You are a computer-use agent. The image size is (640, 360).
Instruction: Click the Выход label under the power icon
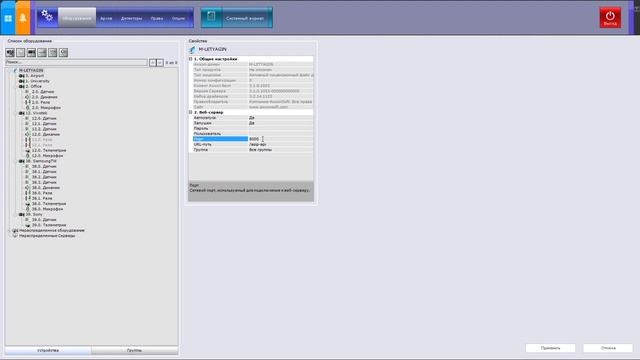coord(610,24)
